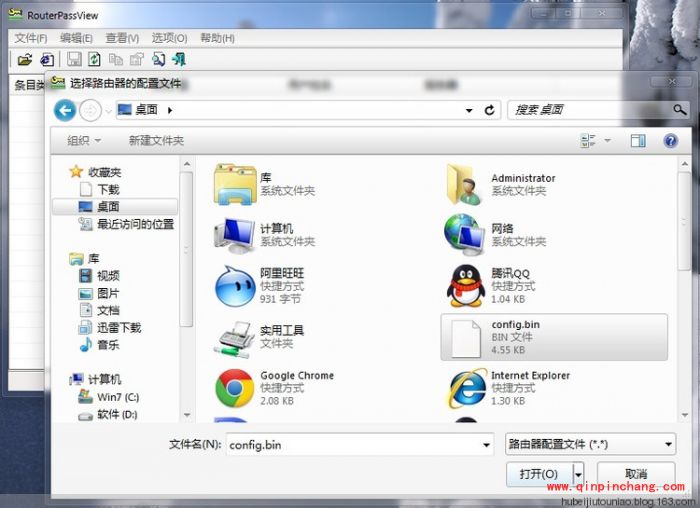The height and width of the screenshot is (508, 700).
Task: Click the 搜索 桌面 search field
Action: click(592, 110)
